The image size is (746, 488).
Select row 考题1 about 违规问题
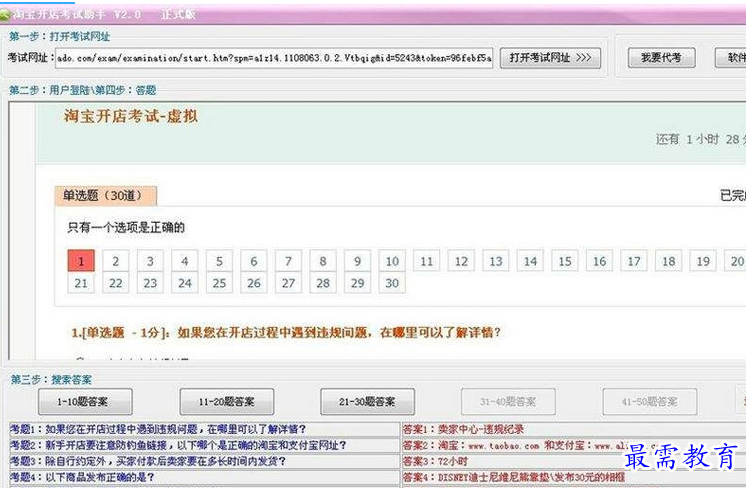pyautogui.click(x=205, y=429)
